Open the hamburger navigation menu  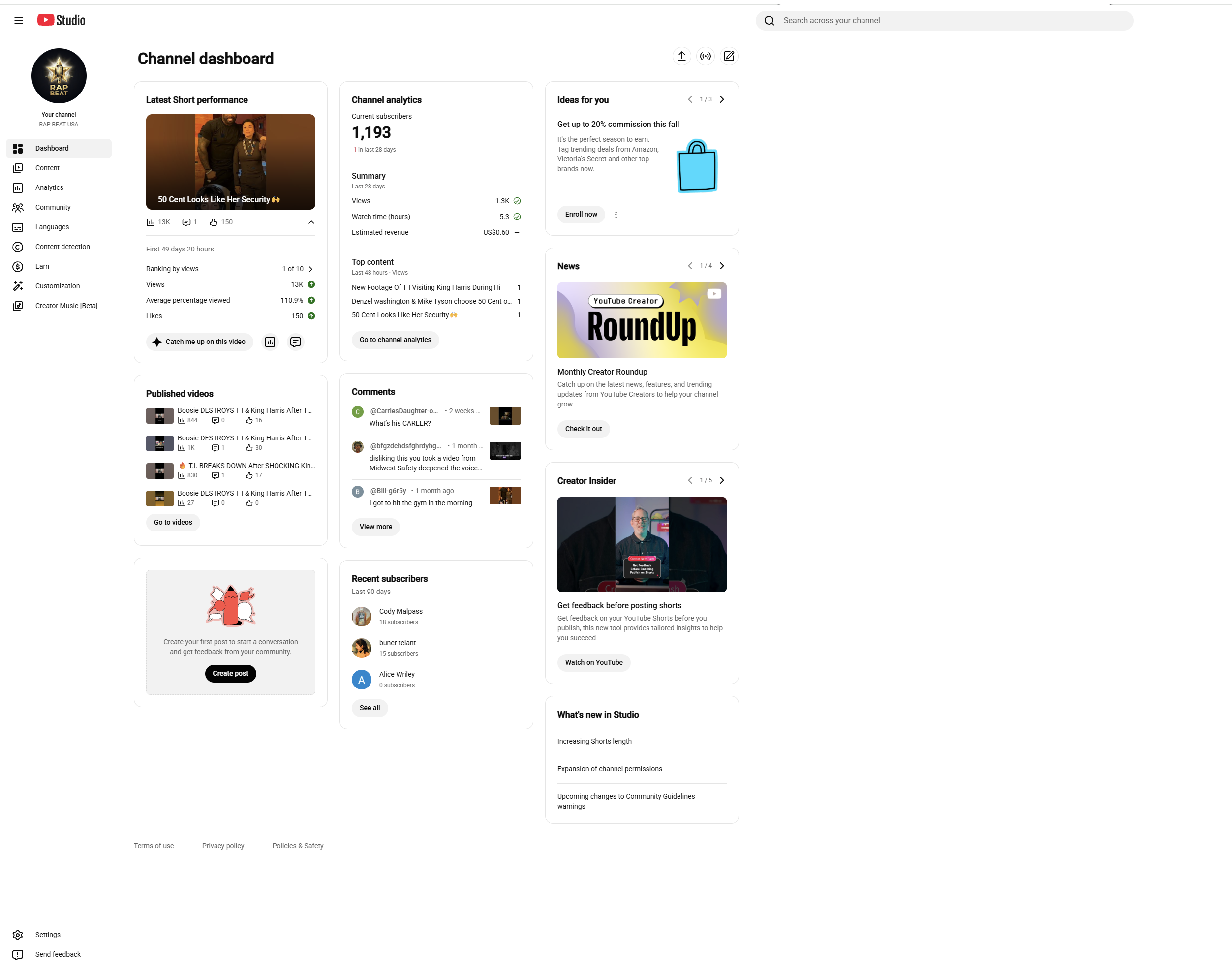click(x=19, y=20)
